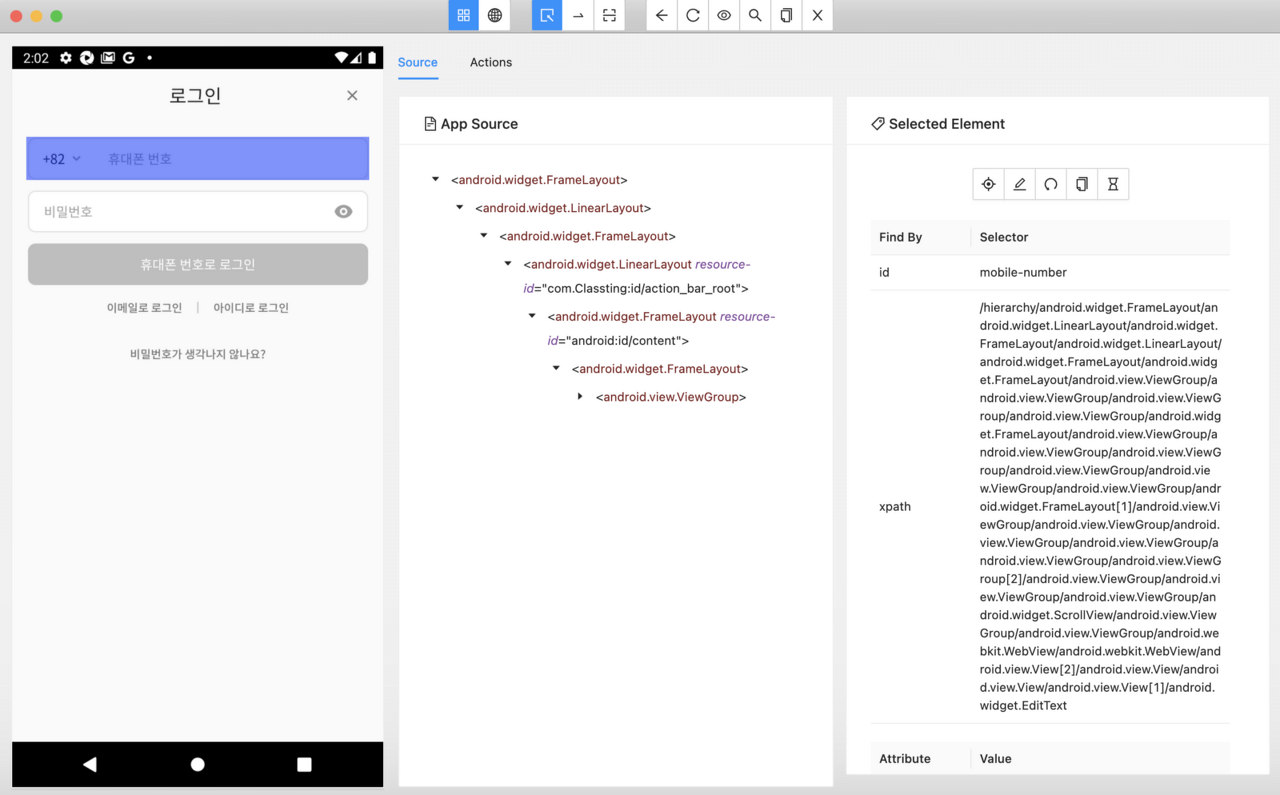Image resolution: width=1280 pixels, height=795 pixels.
Task: Click 비밀번호가 생각나지 않나요? link
Action: 198,354
